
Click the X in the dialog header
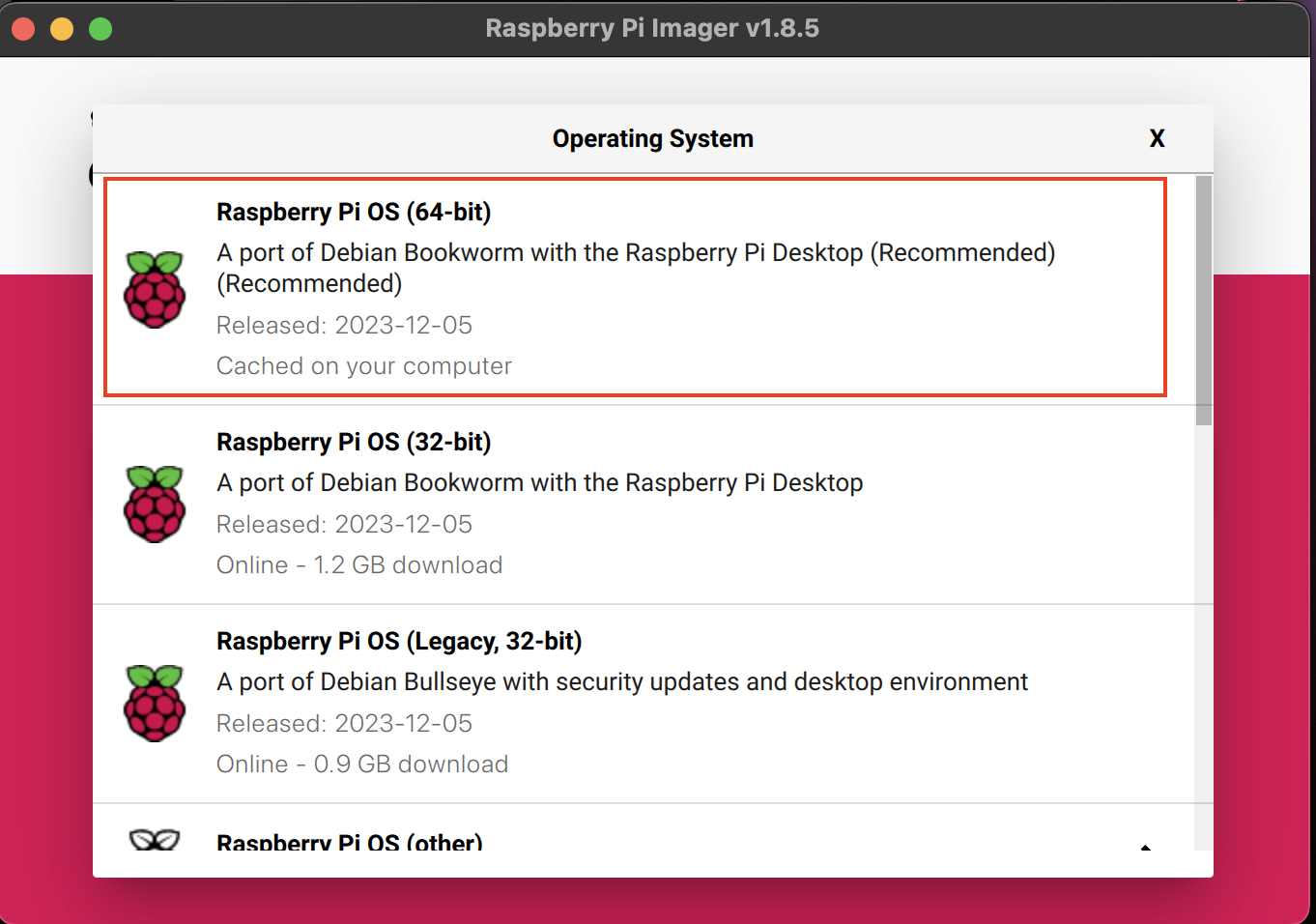click(x=1157, y=138)
